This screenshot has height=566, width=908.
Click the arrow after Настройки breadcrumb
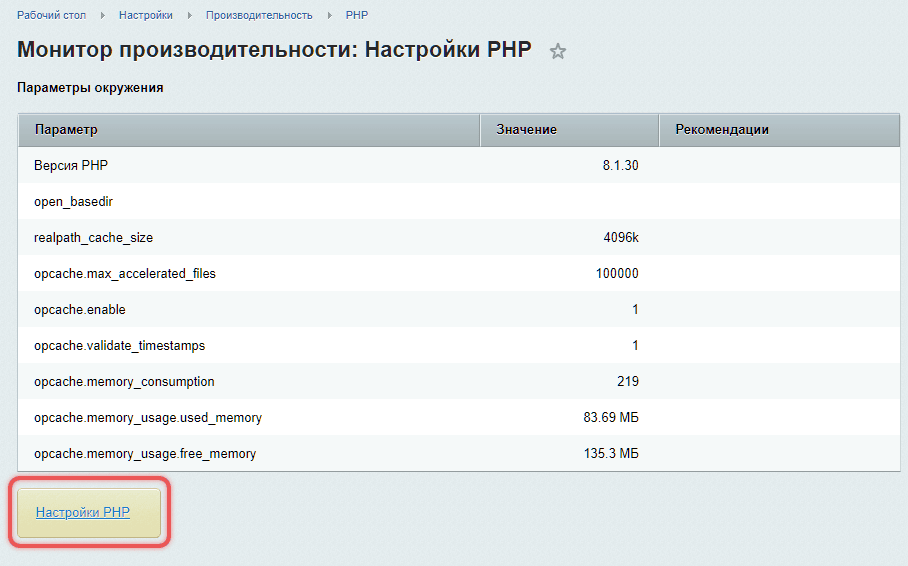[189, 16]
